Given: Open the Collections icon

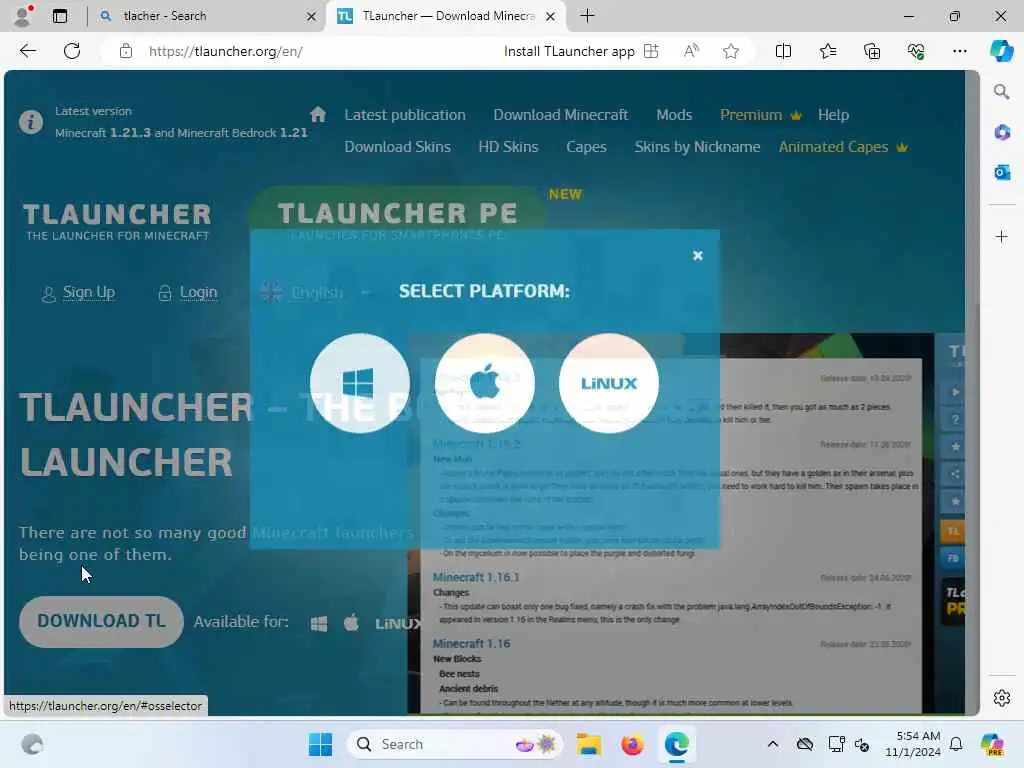Looking at the screenshot, I should [x=872, y=51].
